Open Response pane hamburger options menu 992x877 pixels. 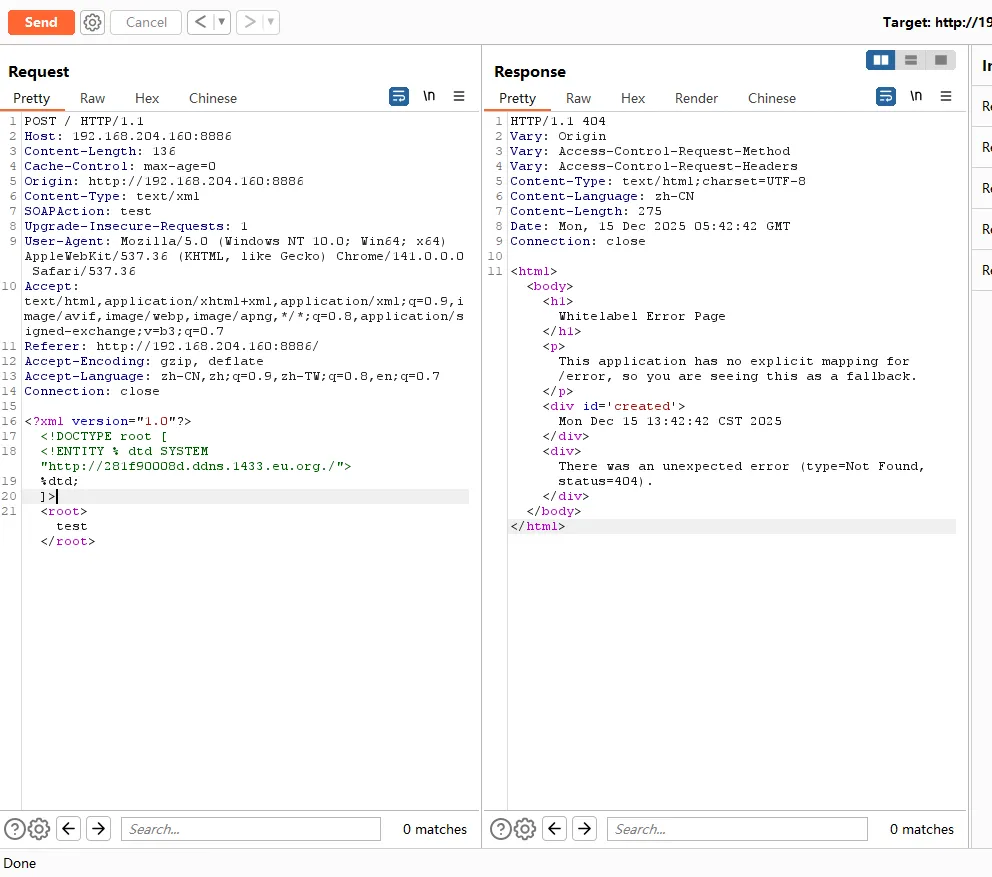[945, 96]
